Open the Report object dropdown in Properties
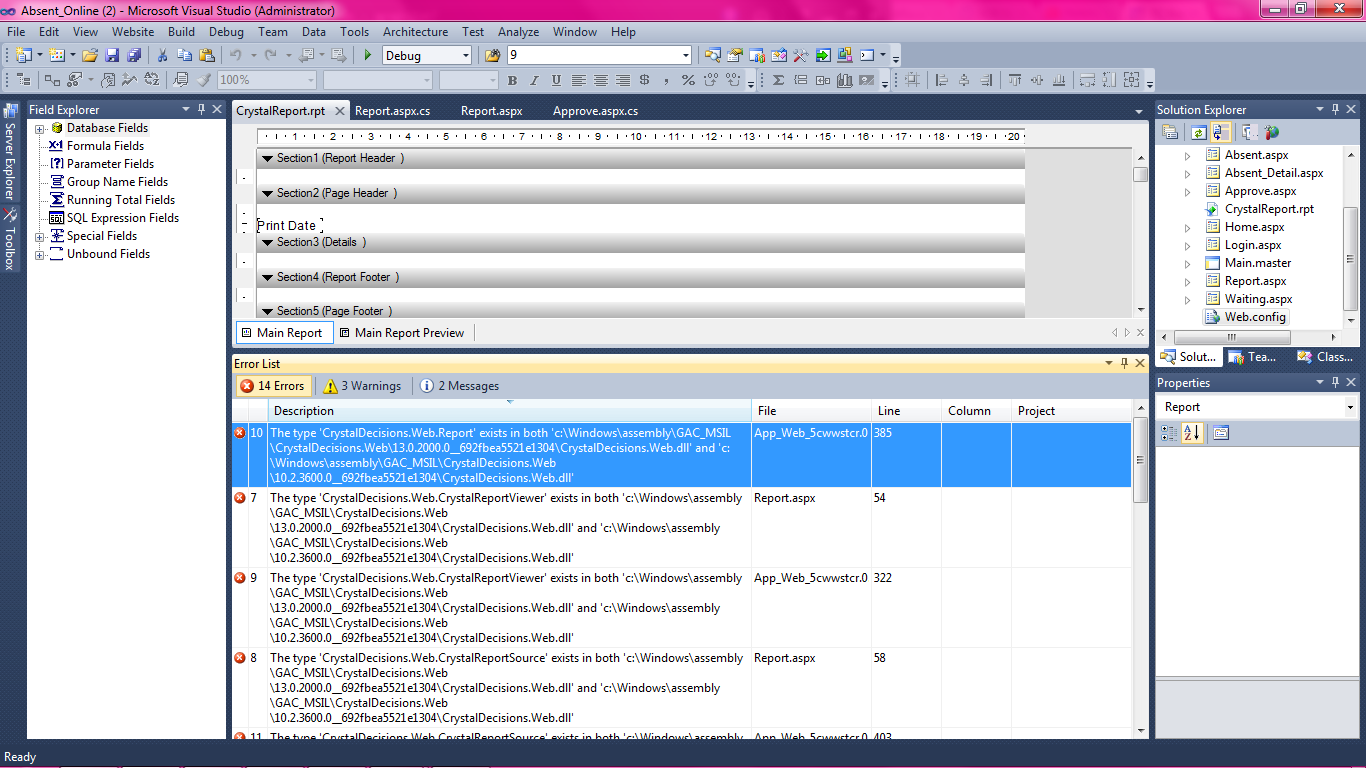Screen dimensions: 1366x768 [x=1349, y=407]
